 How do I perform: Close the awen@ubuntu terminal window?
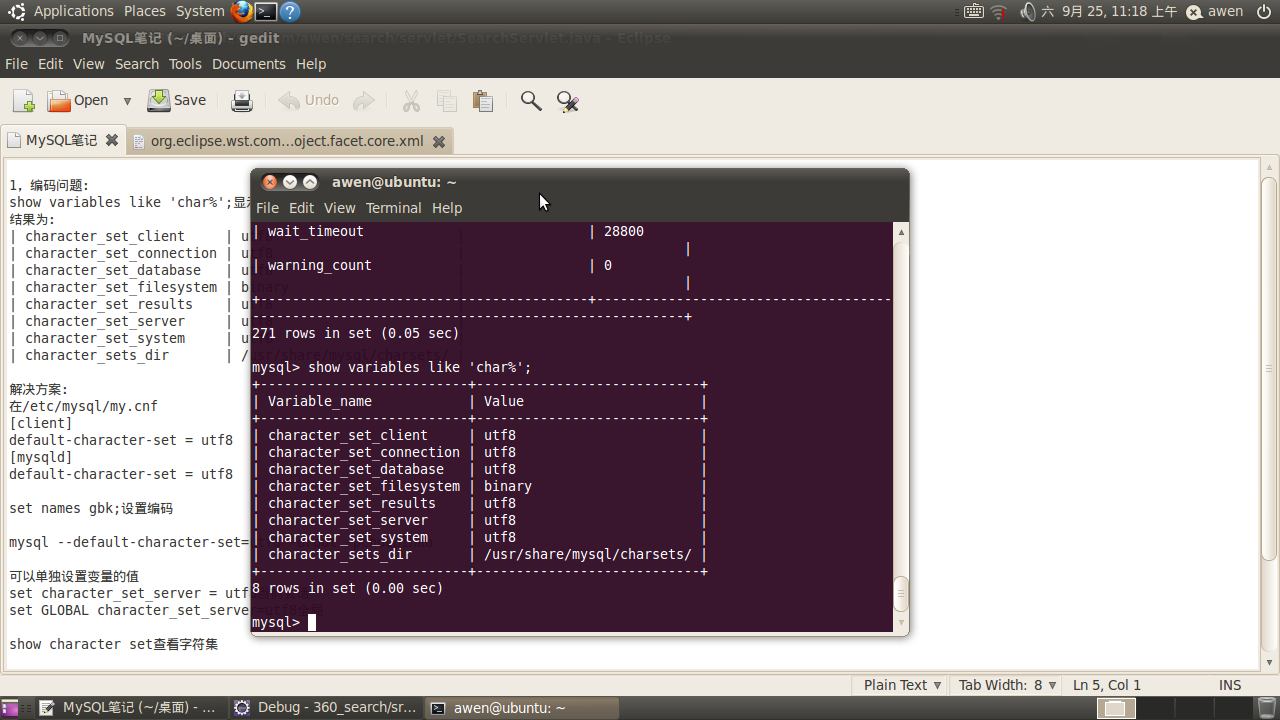(270, 182)
